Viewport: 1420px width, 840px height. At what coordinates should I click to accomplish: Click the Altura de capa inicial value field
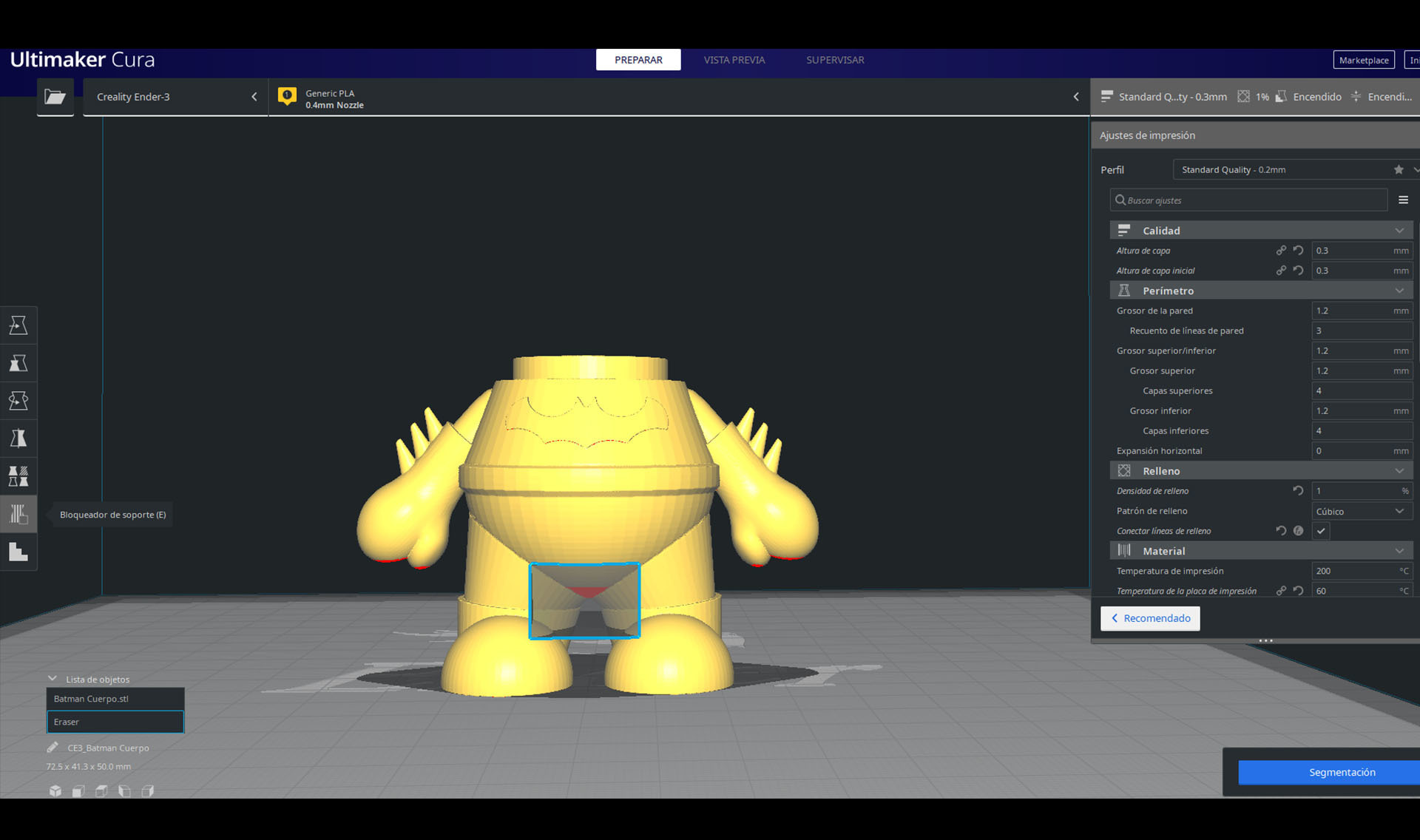[x=1362, y=271]
